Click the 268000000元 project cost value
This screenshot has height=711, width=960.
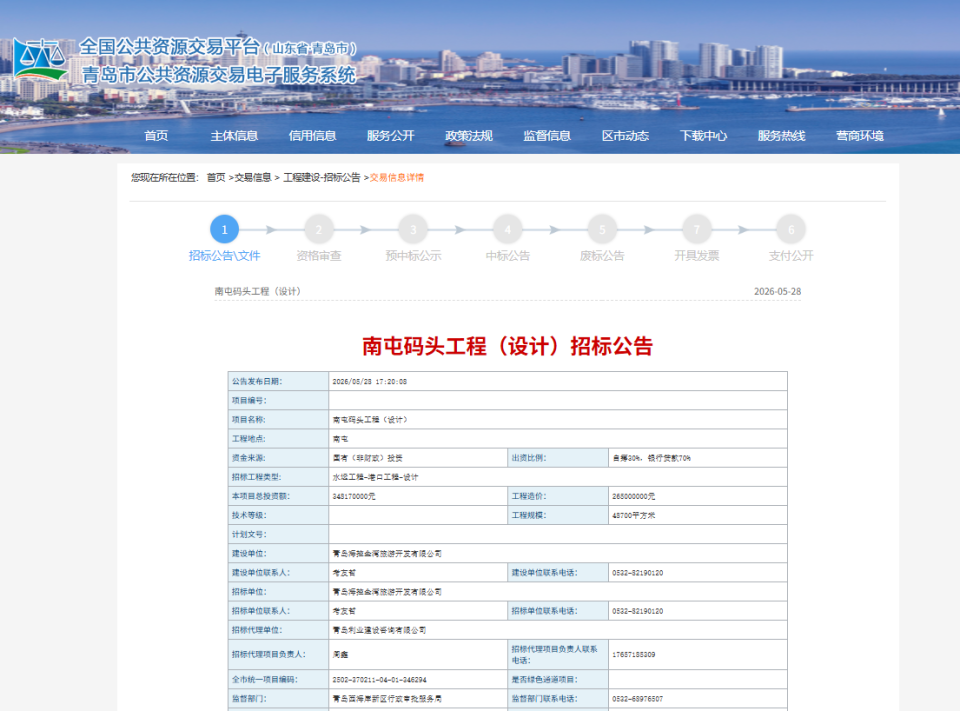click(x=634, y=497)
